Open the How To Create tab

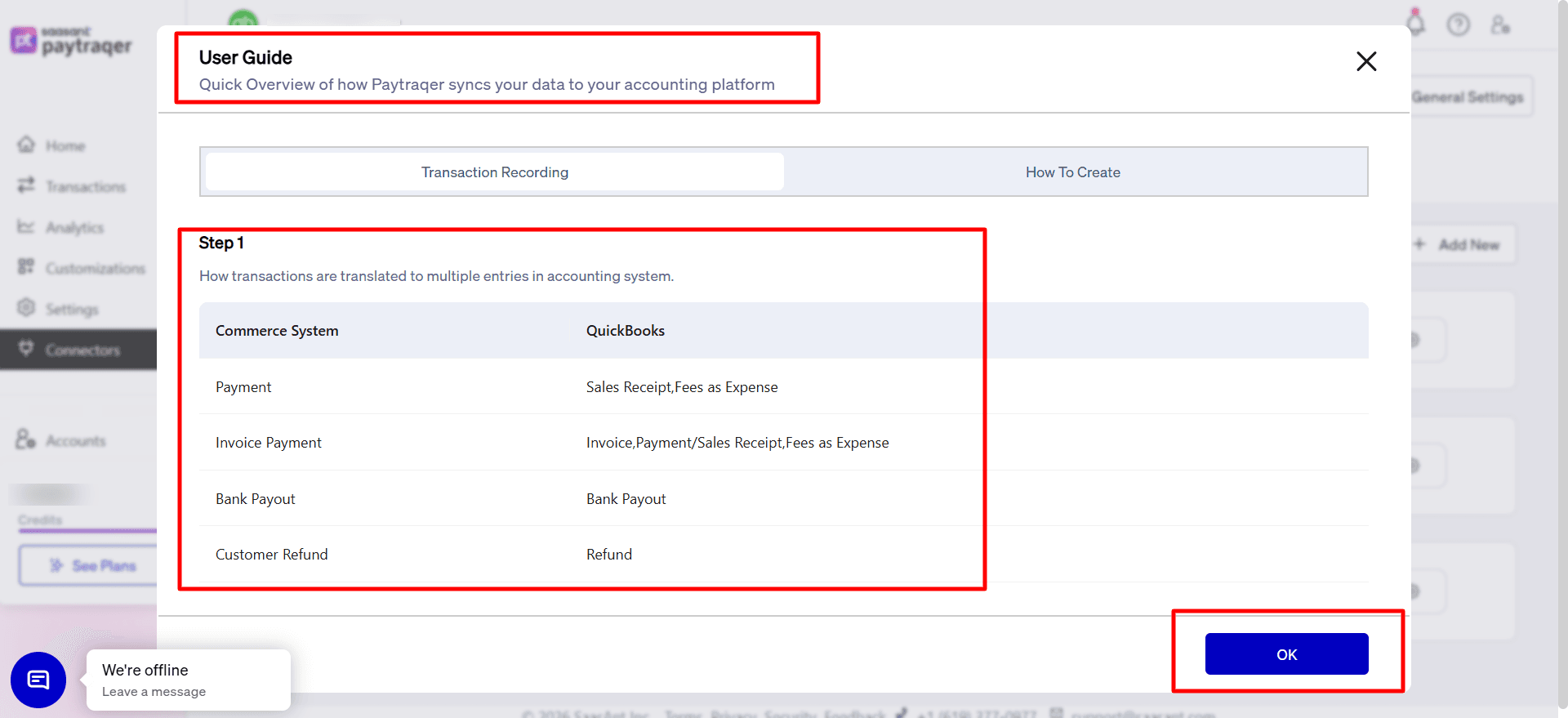(x=1073, y=172)
